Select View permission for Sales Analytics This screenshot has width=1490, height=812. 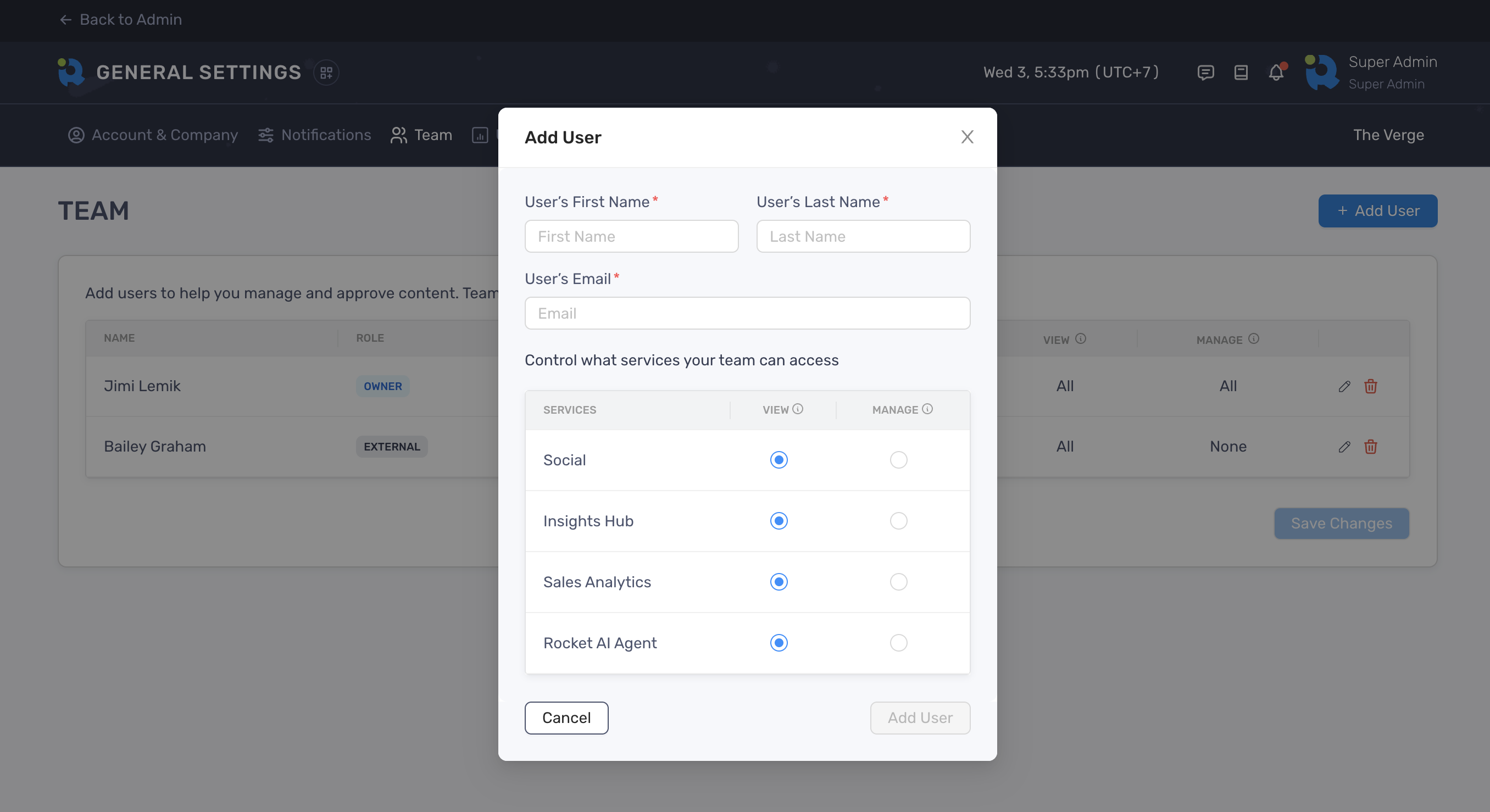tap(779, 582)
